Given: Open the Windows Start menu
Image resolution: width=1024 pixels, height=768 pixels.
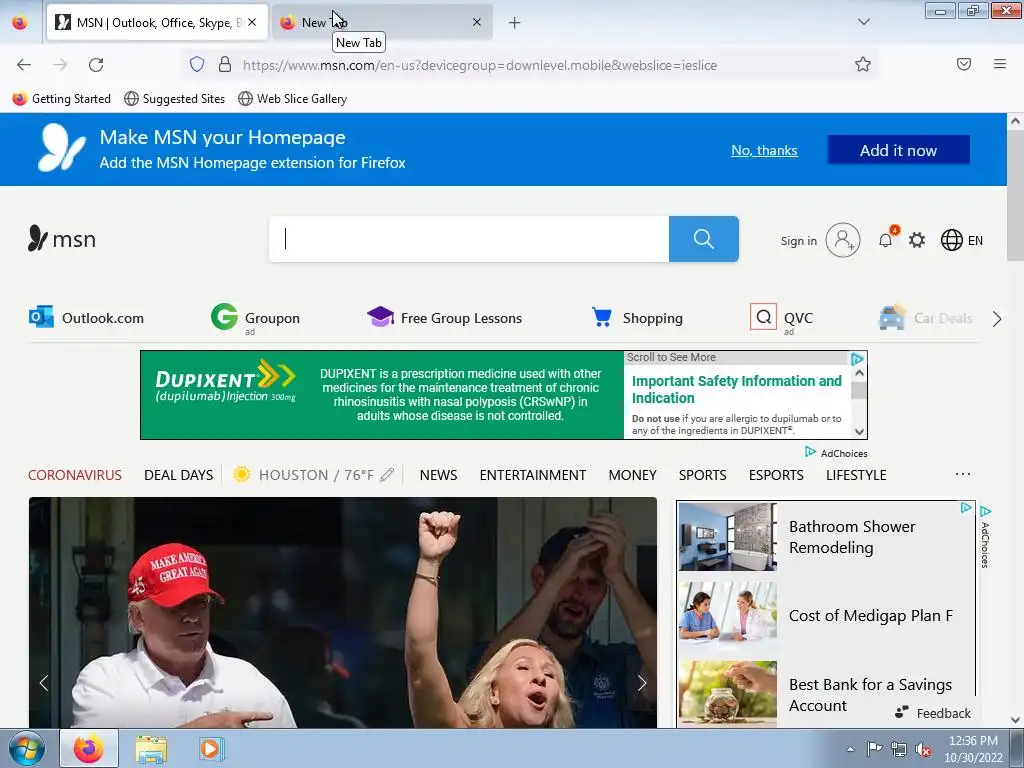Looking at the screenshot, I should pyautogui.click(x=27, y=748).
